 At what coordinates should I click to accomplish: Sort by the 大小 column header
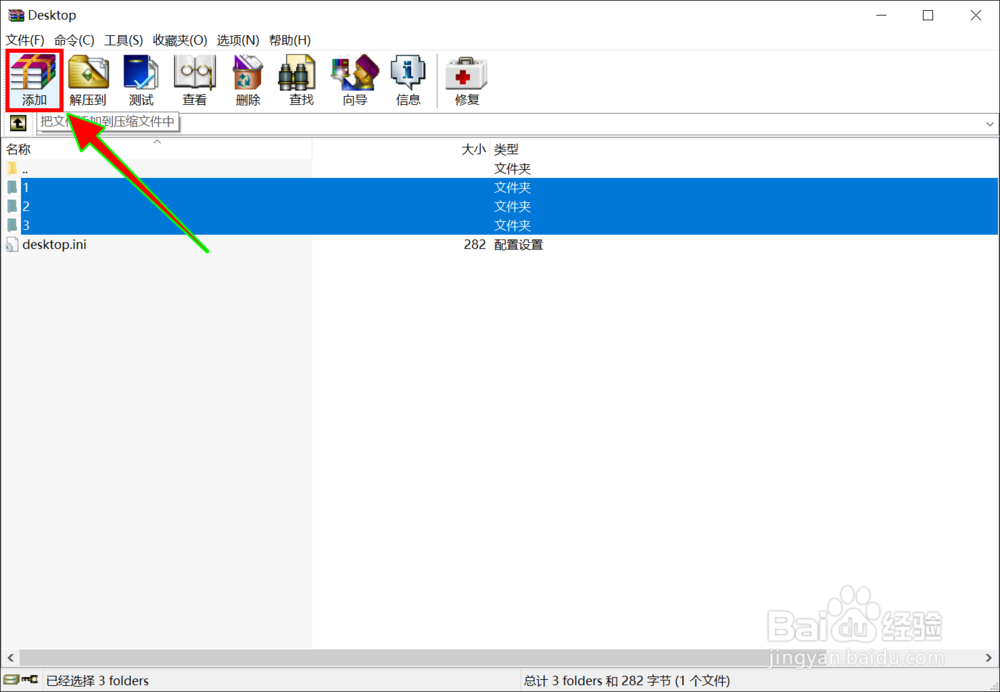[x=401, y=149]
